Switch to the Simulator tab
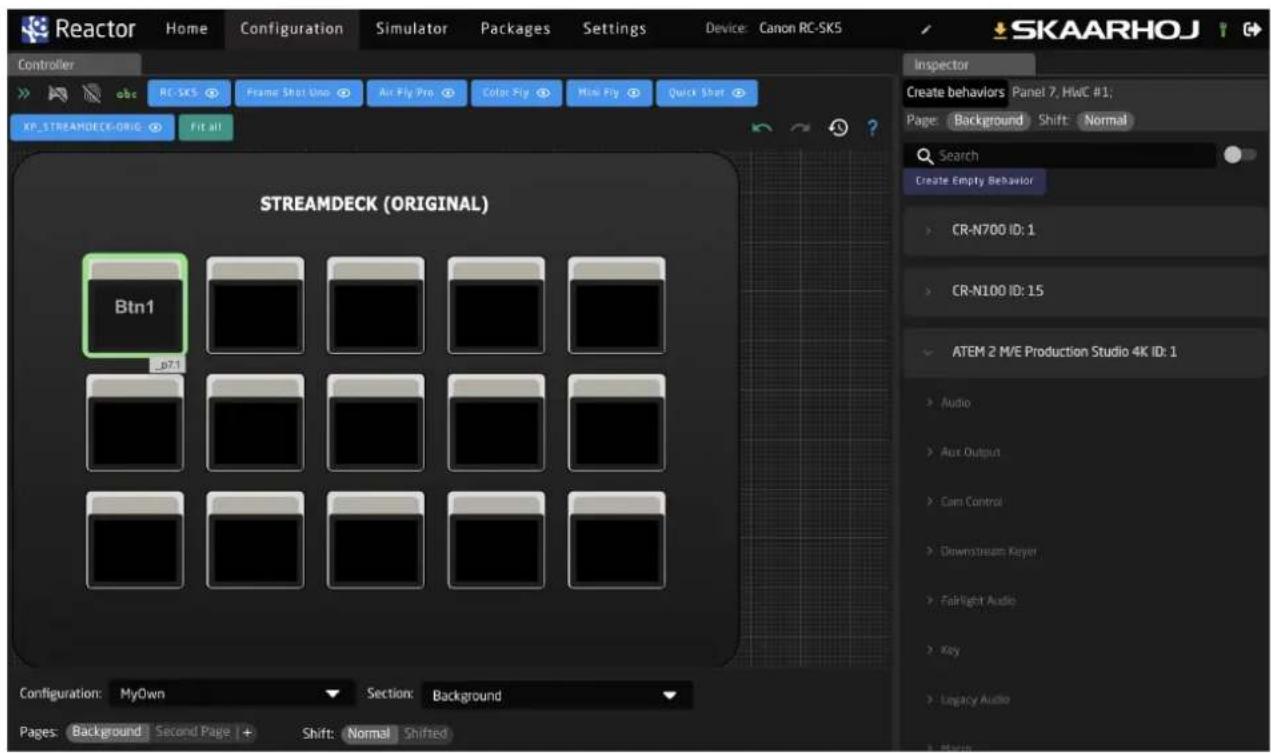 coord(411,28)
